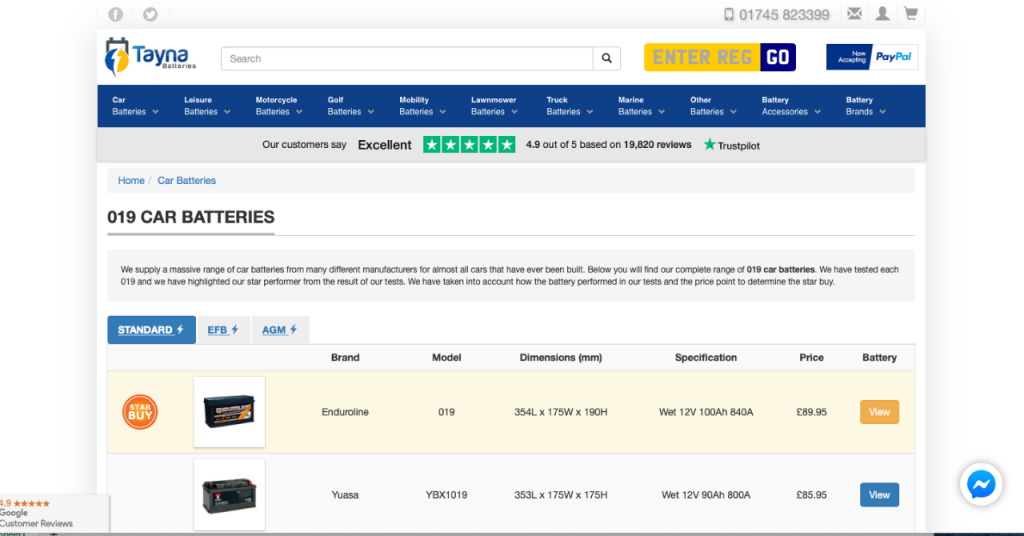Click the Brand column header
Screen dimensions: 1024x536
tap(345, 358)
